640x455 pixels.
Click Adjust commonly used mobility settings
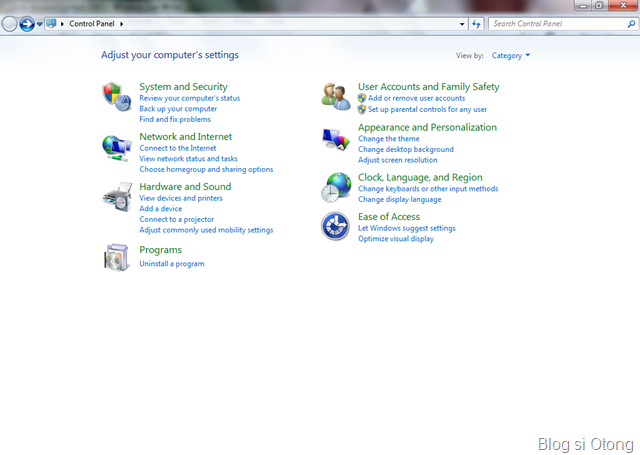(206, 230)
